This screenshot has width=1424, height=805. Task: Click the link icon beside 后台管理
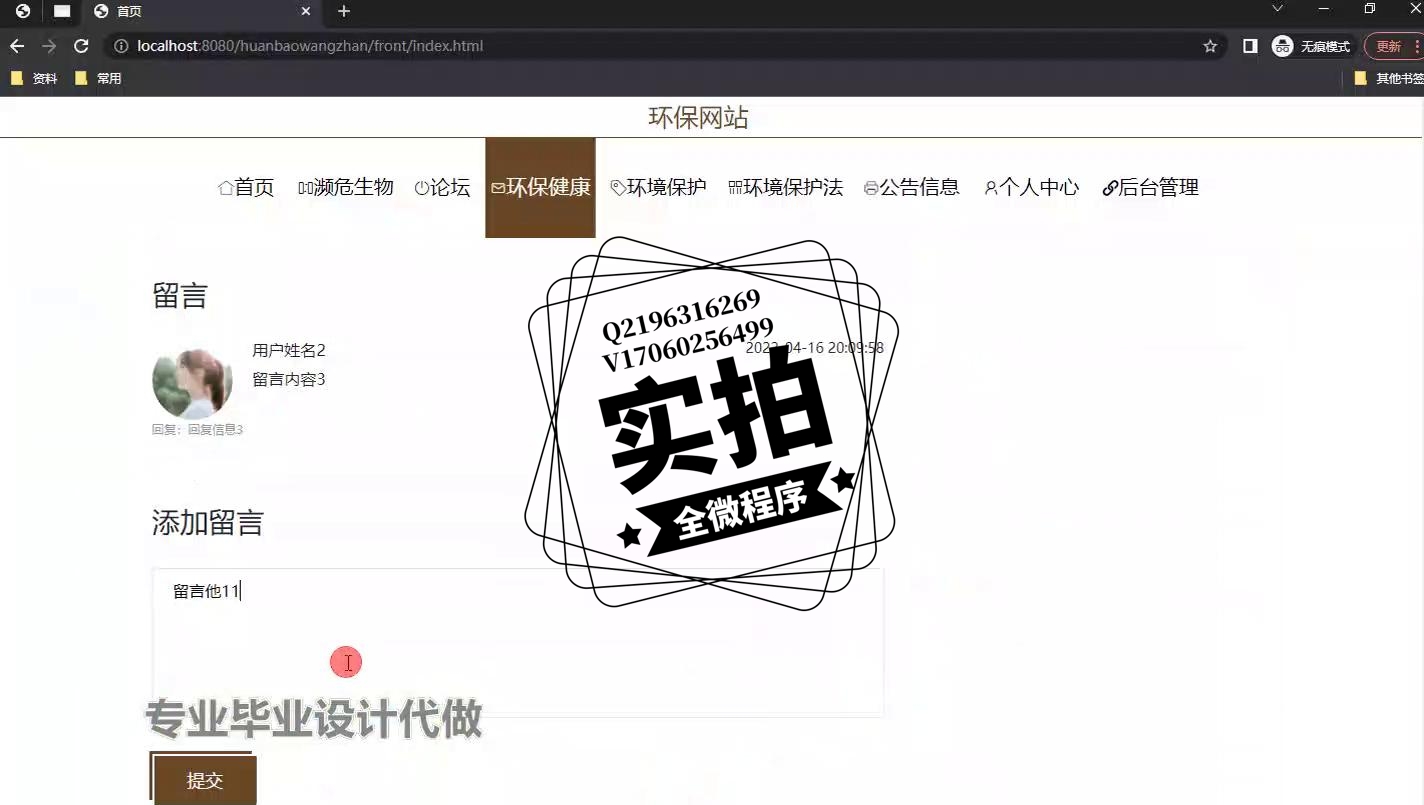[x=1110, y=188]
